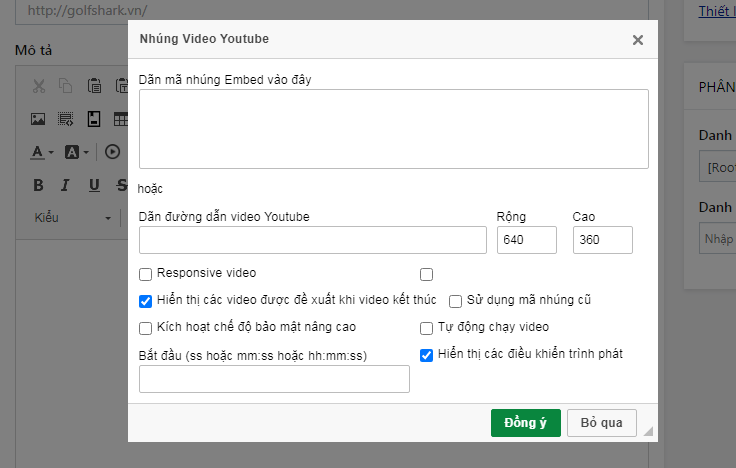
Task: Click the Youtube video URL input field
Action: (312, 240)
